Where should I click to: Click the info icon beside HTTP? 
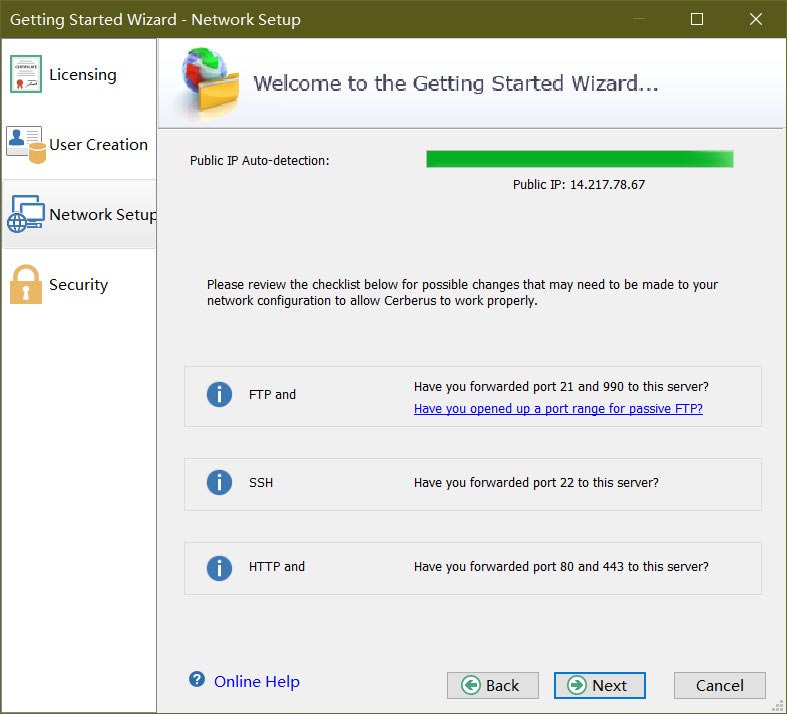pos(219,568)
